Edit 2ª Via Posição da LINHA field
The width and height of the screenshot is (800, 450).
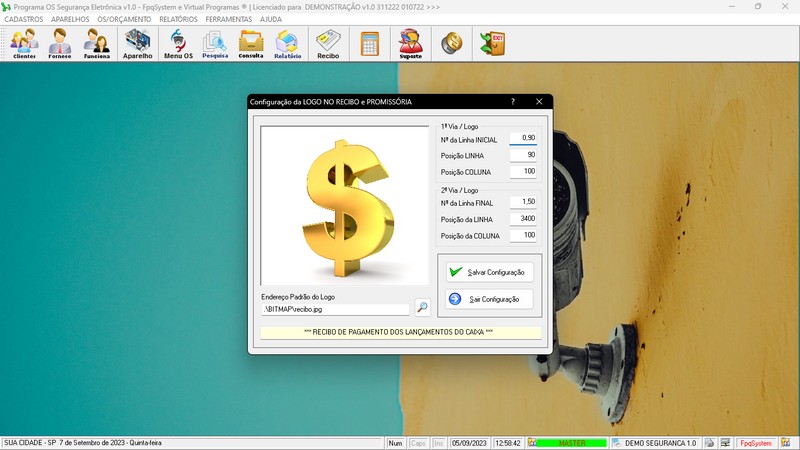523,219
